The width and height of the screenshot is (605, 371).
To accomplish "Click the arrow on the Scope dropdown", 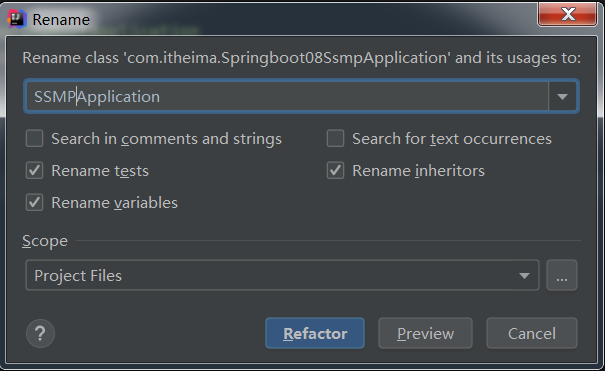I will pos(524,275).
